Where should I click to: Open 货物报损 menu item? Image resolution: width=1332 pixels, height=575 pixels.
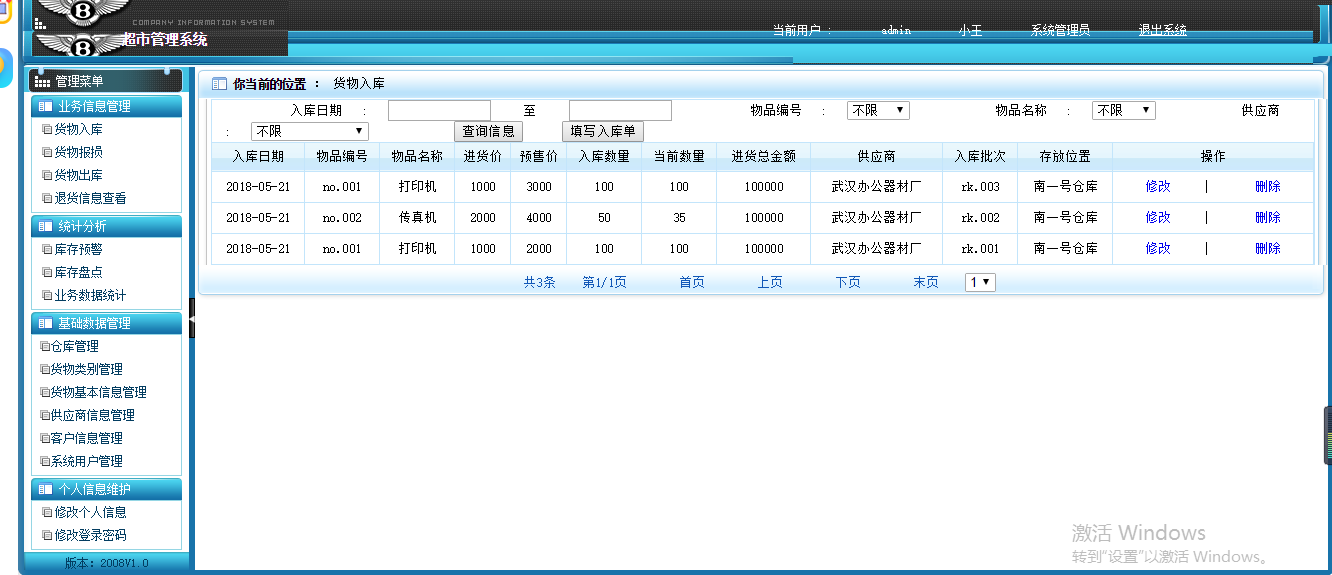coord(78,152)
